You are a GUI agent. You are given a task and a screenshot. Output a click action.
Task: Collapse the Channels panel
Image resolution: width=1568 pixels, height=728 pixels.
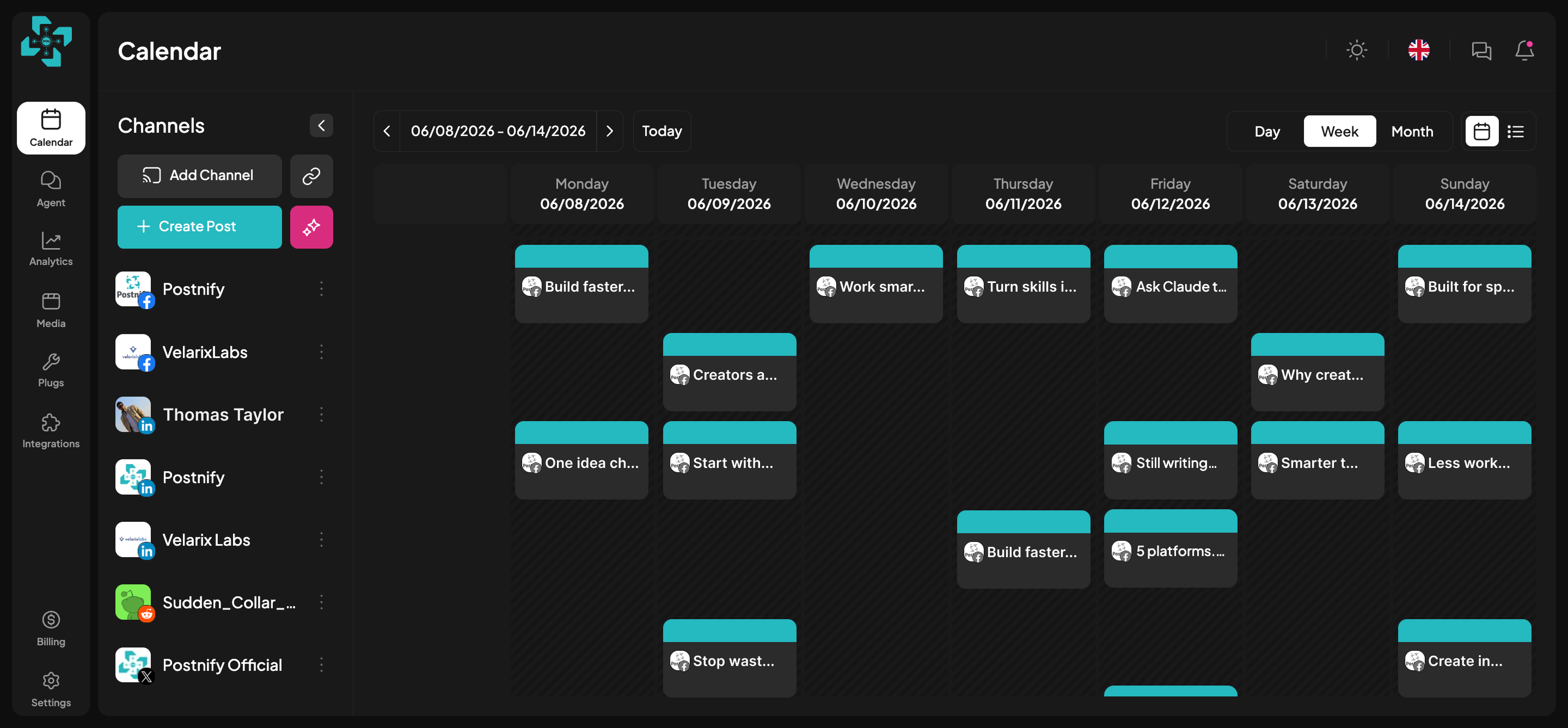pyautogui.click(x=321, y=126)
